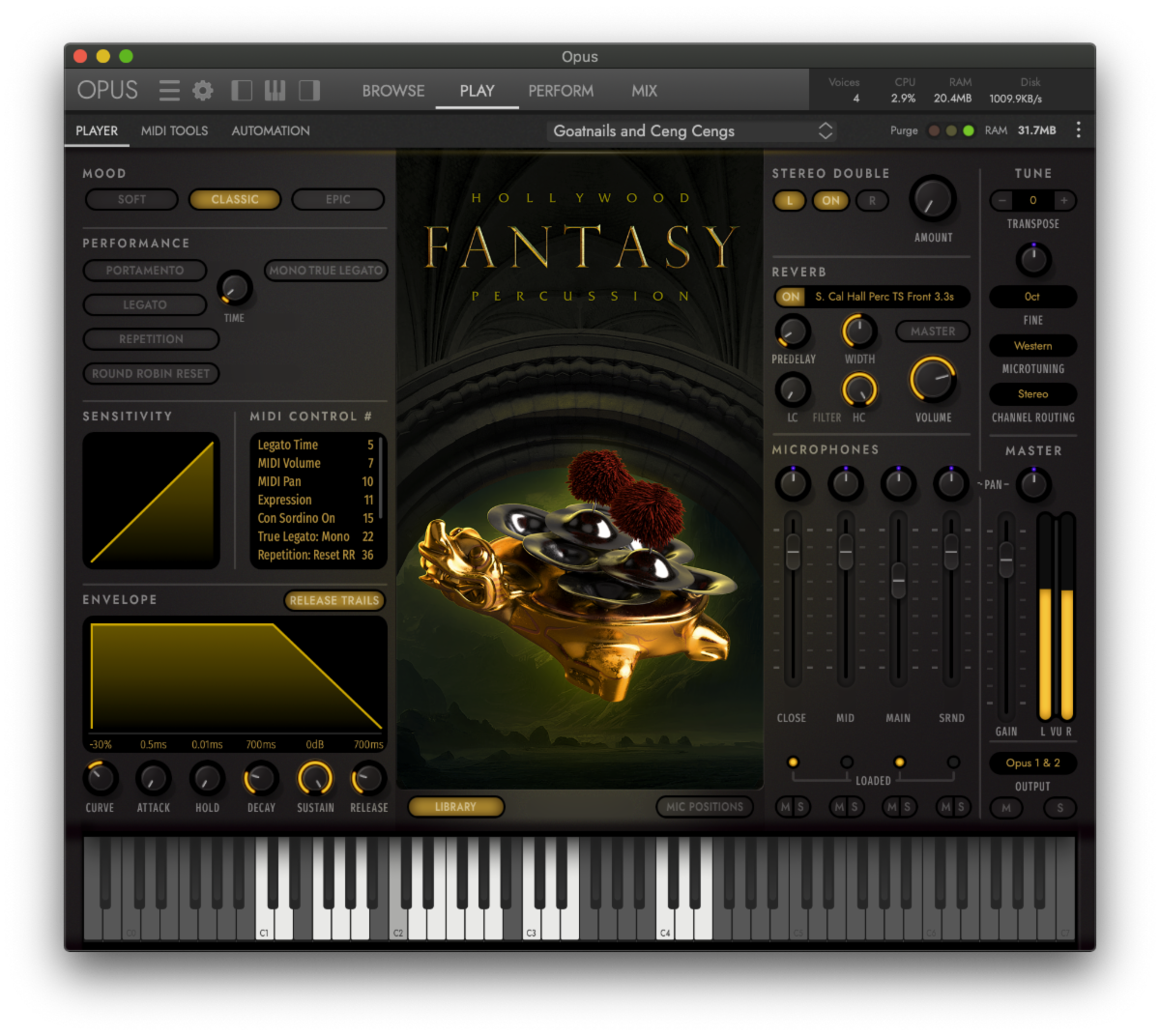This screenshot has width=1160, height=1036.
Task: Open the Opus 1 & 2 output dropdown
Action: (x=1032, y=763)
